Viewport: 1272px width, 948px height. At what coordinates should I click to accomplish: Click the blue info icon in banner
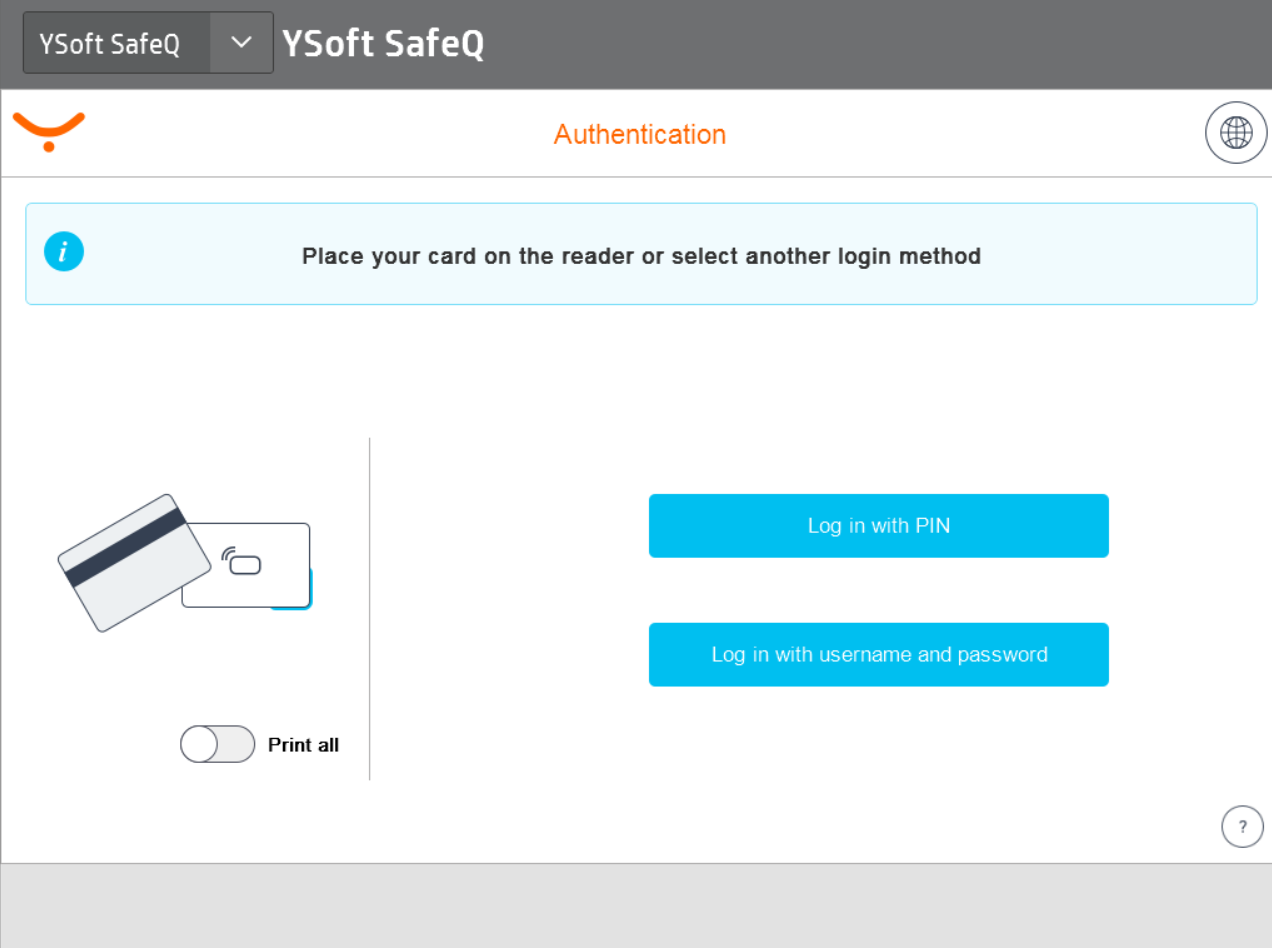click(x=64, y=253)
